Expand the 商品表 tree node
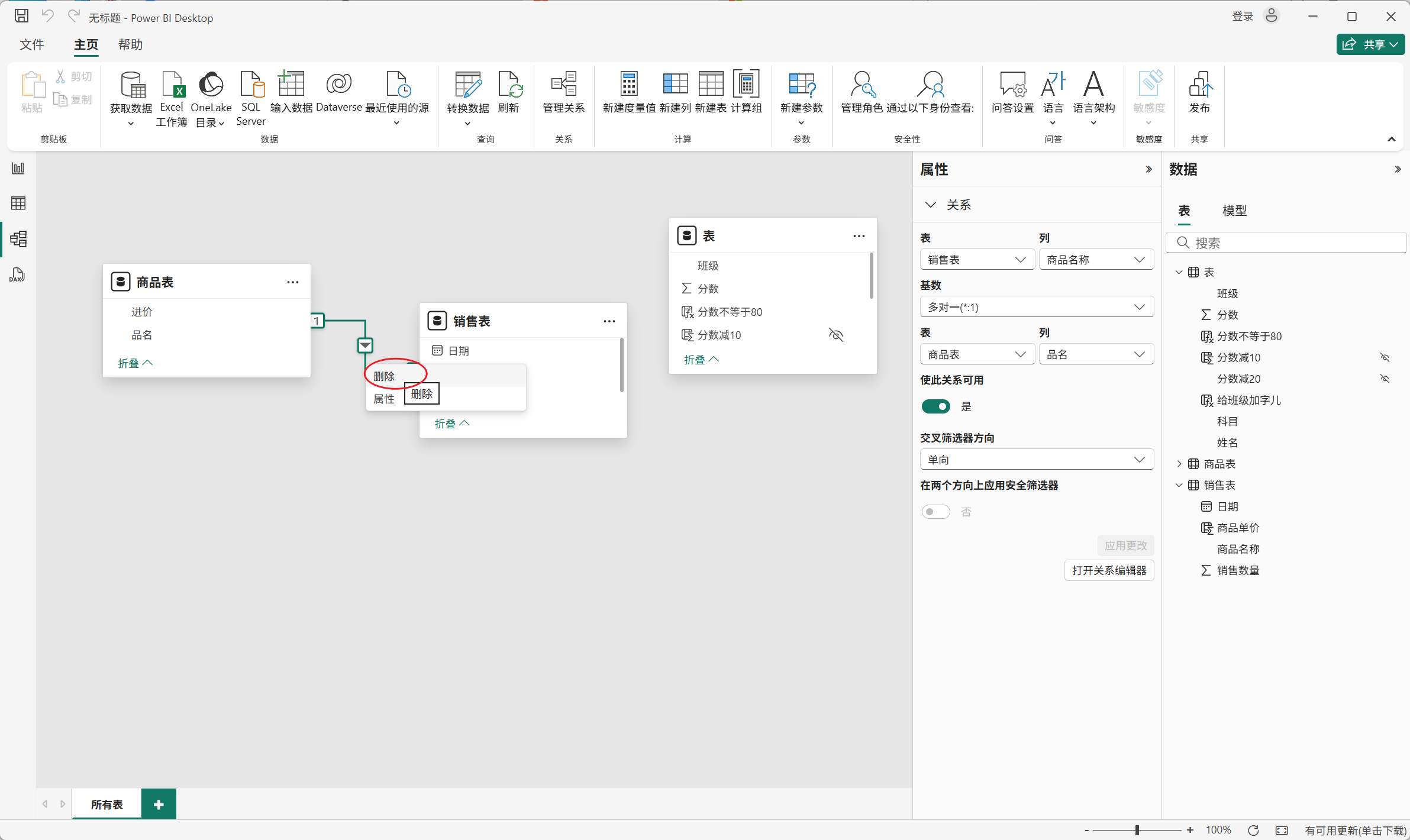The image size is (1410, 840). coord(1179,464)
